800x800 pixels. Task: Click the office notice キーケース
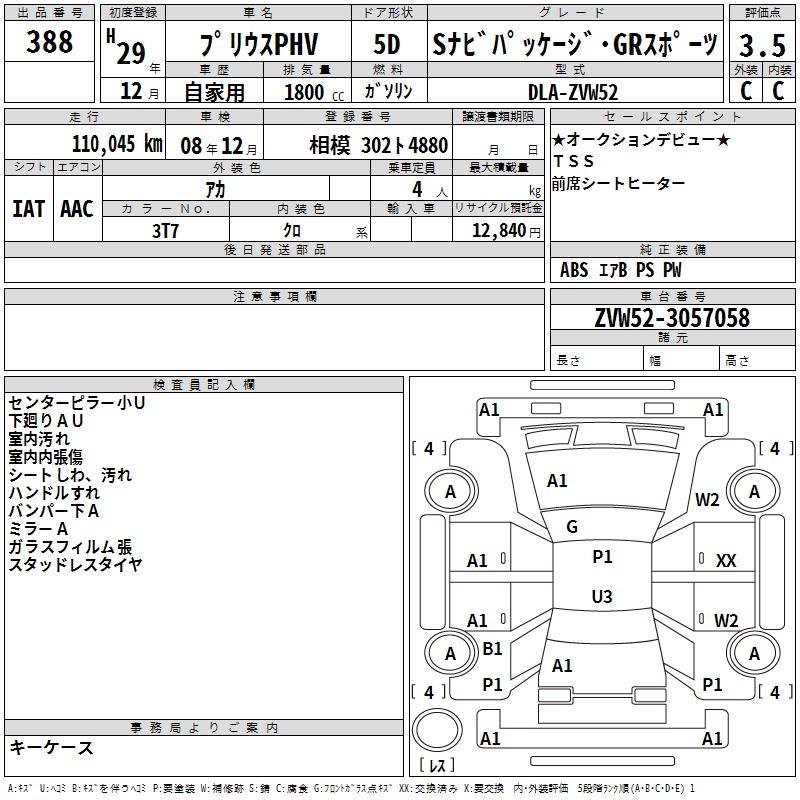click(x=52, y=747)
